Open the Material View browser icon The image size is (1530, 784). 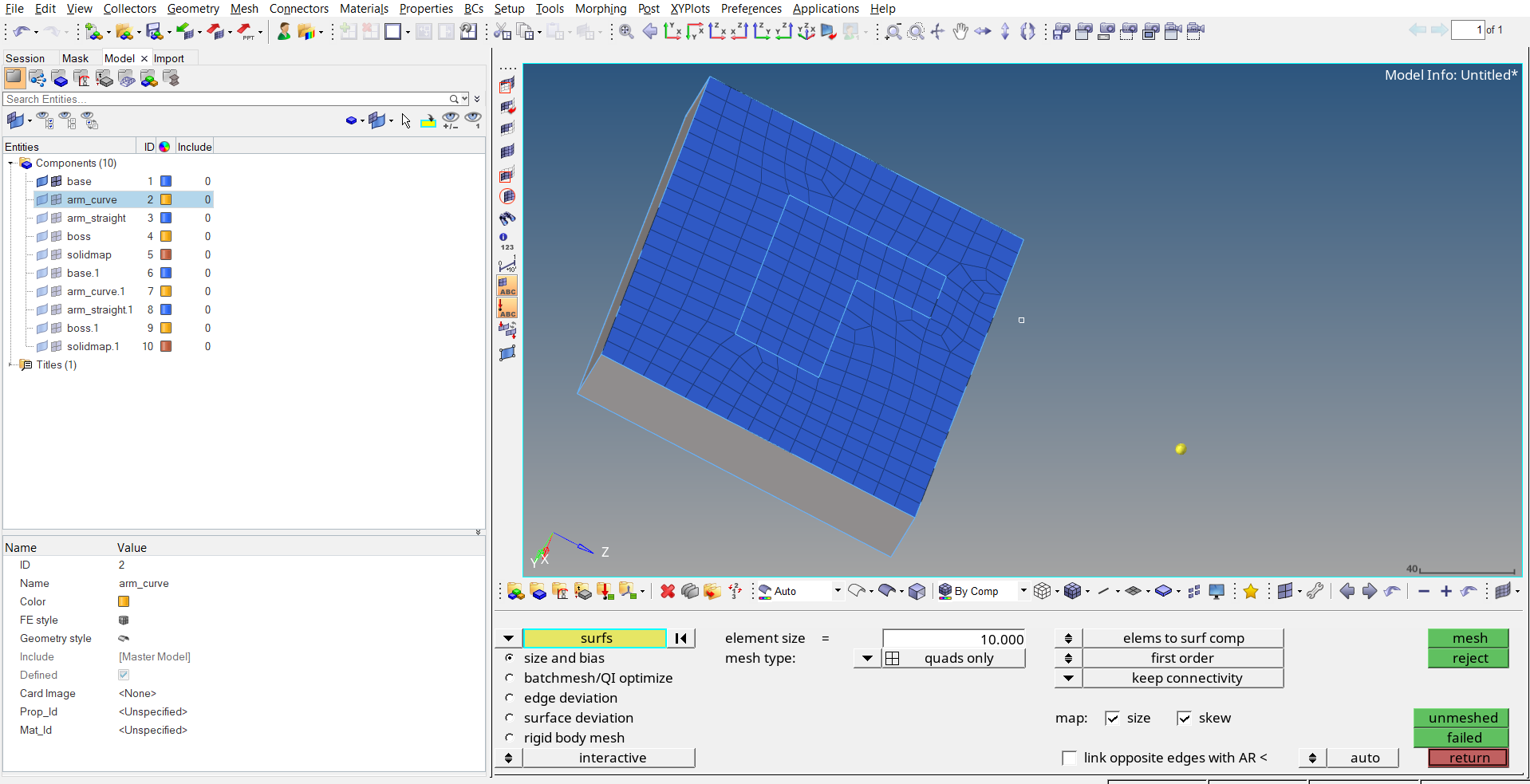coord(82,78)
